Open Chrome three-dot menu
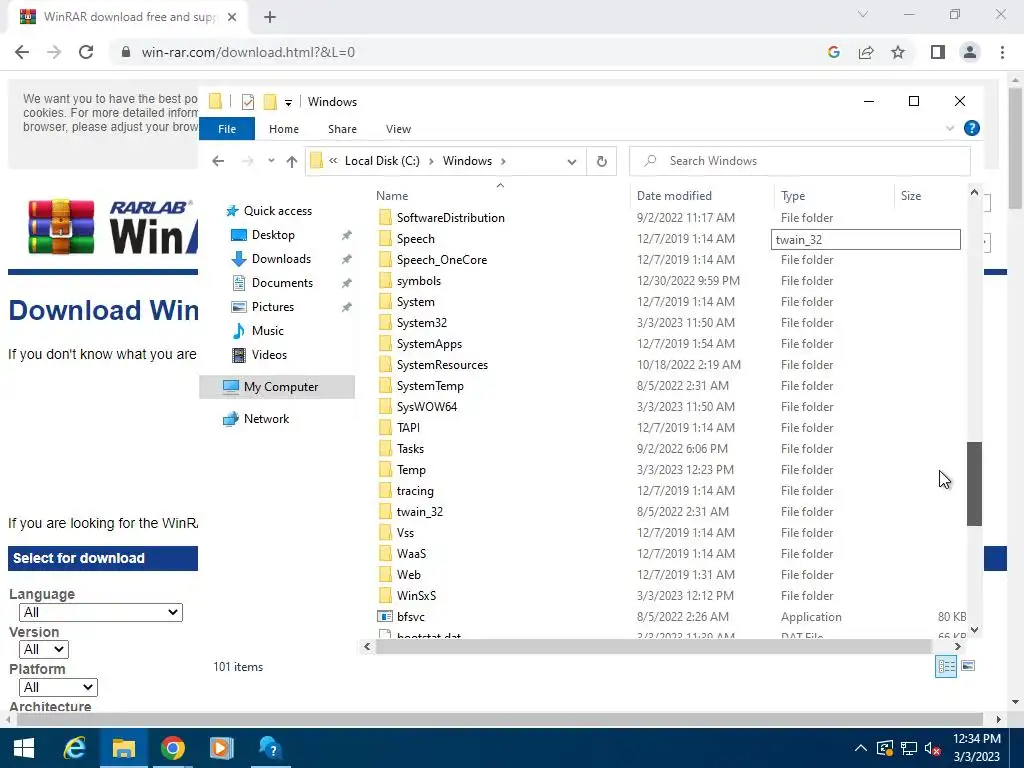1024x768 pixels. [1002, 52]
